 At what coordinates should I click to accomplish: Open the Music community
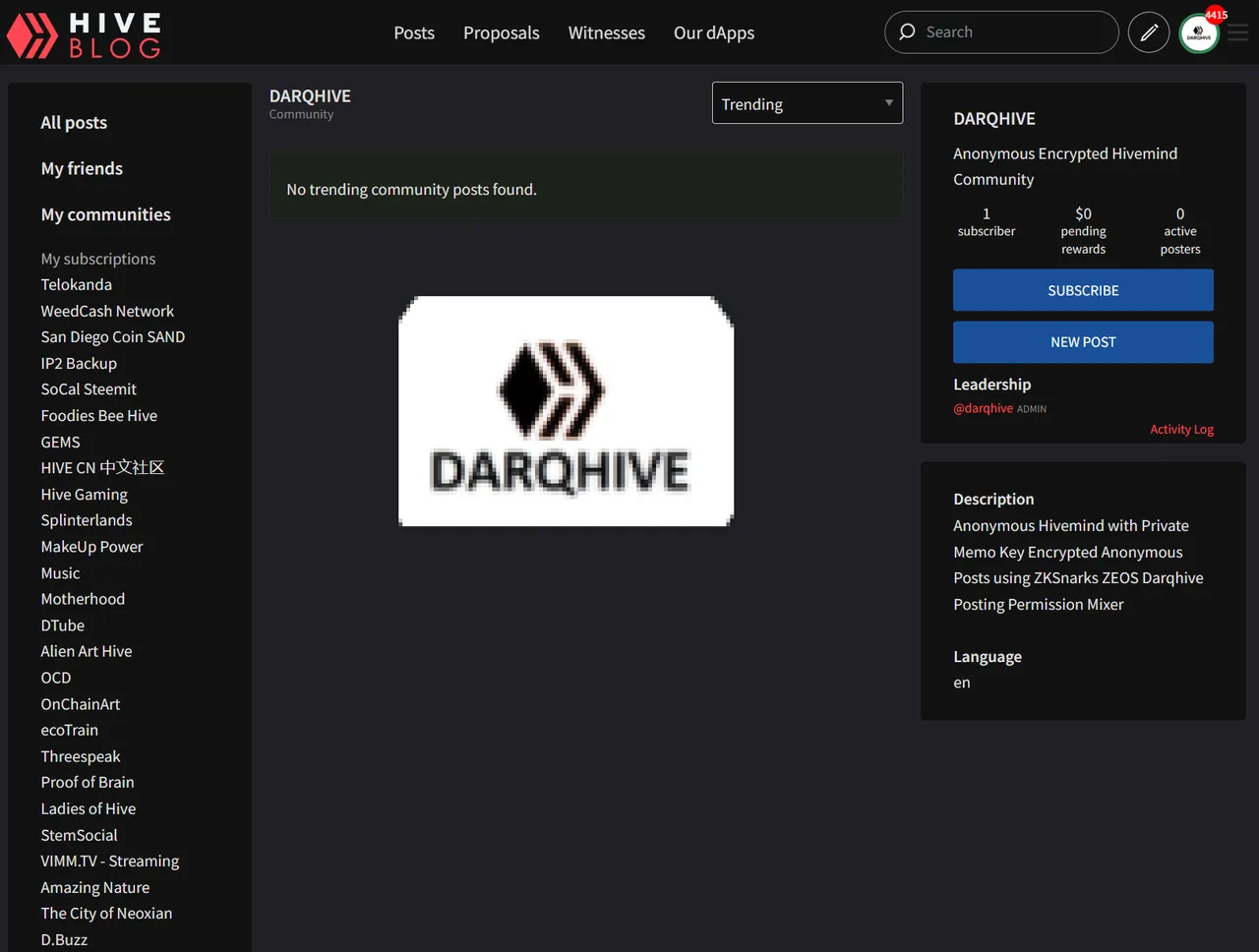pyautogui.click(x=60, y=572)
